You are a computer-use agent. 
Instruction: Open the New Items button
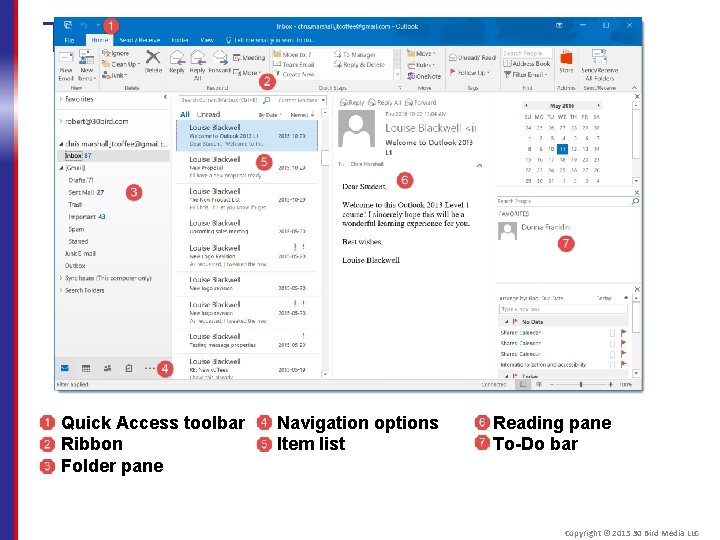tap(86, 66)
